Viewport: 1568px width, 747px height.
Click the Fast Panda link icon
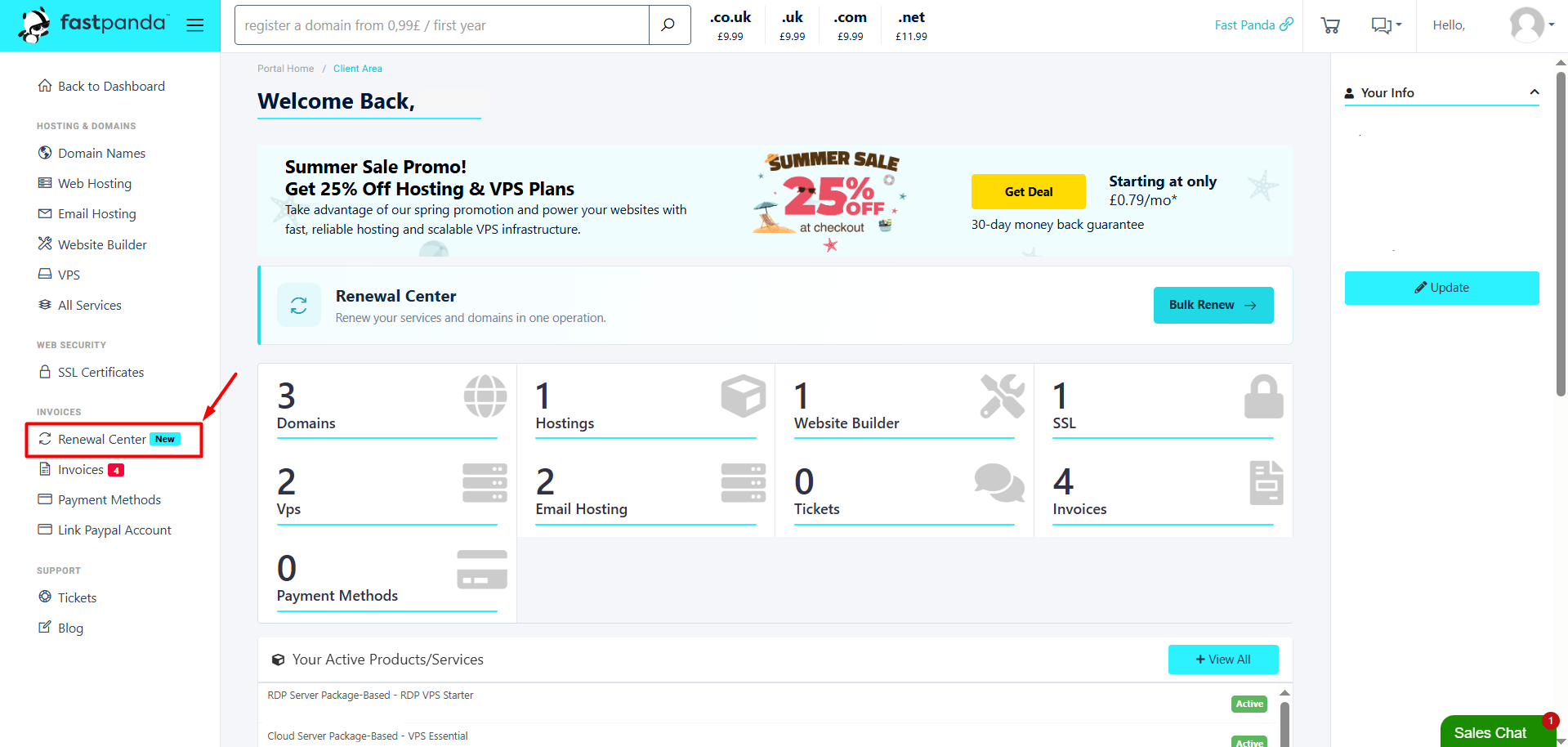[x=1286, y=25]
